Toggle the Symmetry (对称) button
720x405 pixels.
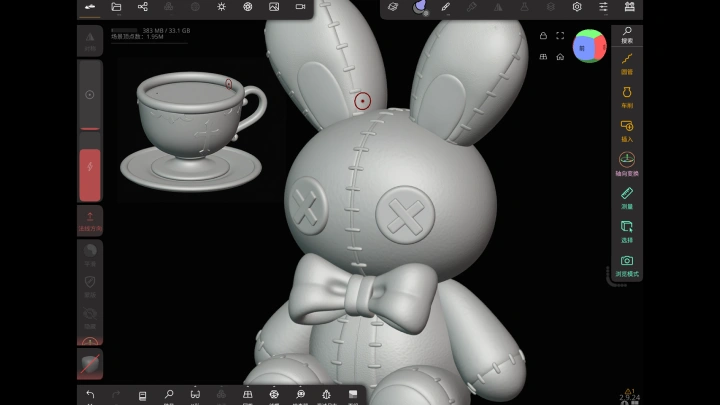tap(90, 41)
